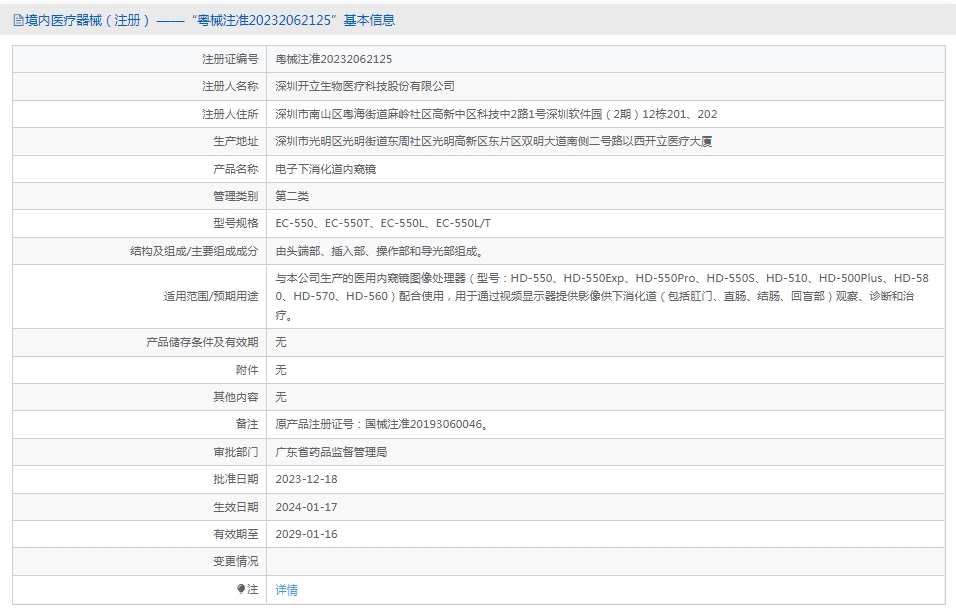Click the 适用范围/预期用途 label

[x=211, y=296]
